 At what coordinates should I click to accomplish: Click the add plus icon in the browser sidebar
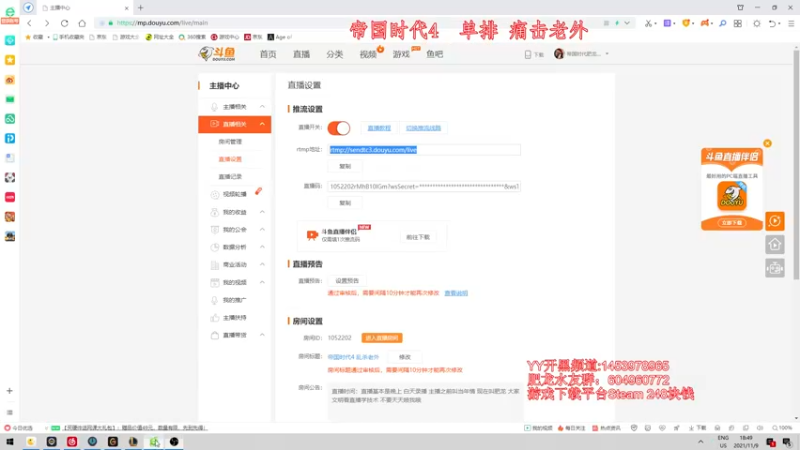pyautogui.click(x=9, y=391)
